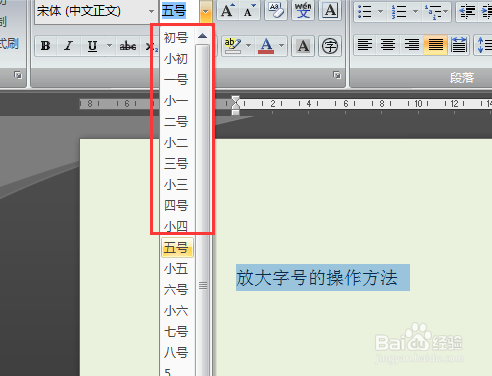The height and width of the screenshot is (376, 492).
Task: Select font size 一号
Action: pos(177,80)
